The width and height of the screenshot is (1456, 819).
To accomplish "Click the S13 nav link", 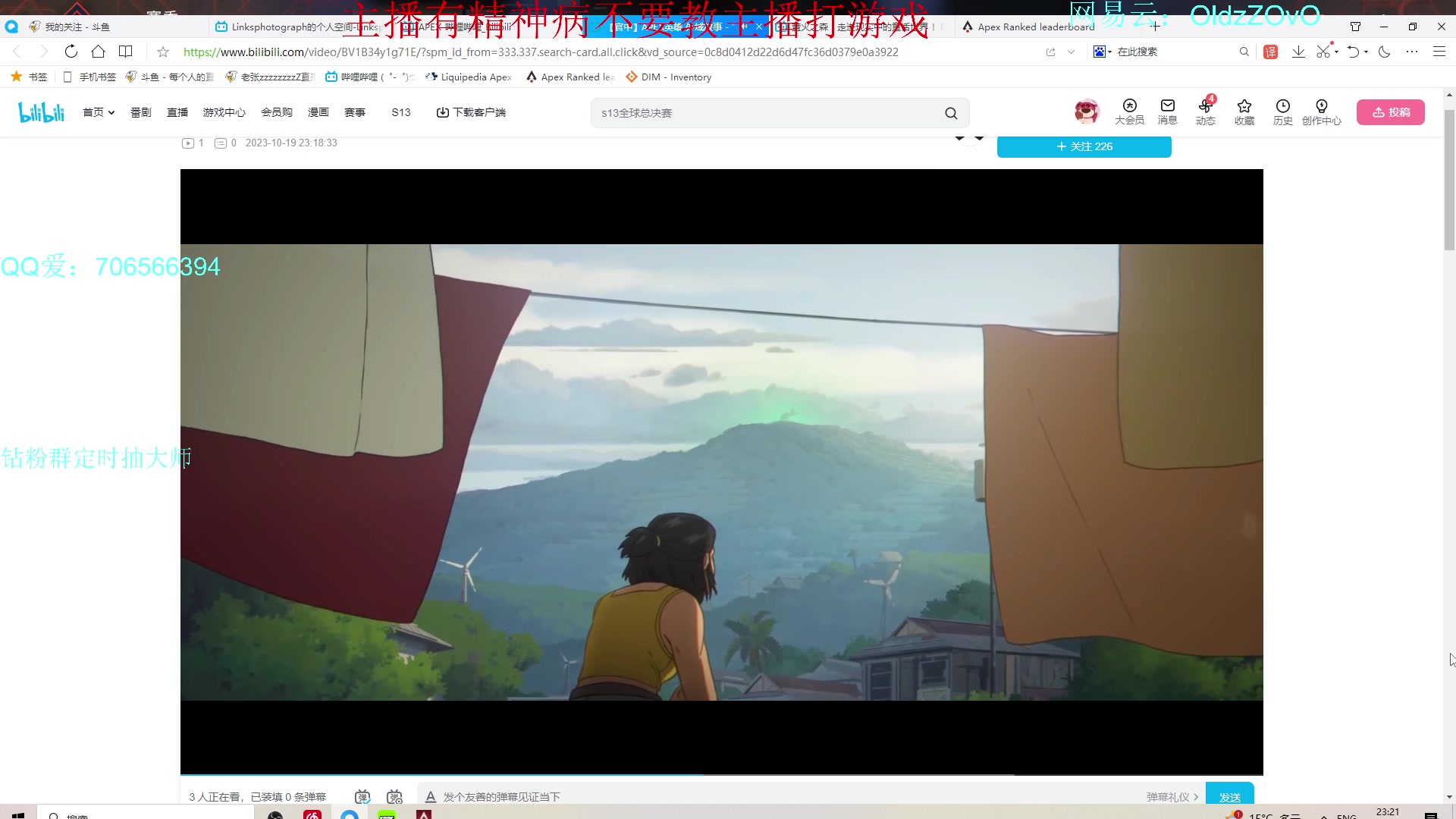I will [x=401, y=112].
